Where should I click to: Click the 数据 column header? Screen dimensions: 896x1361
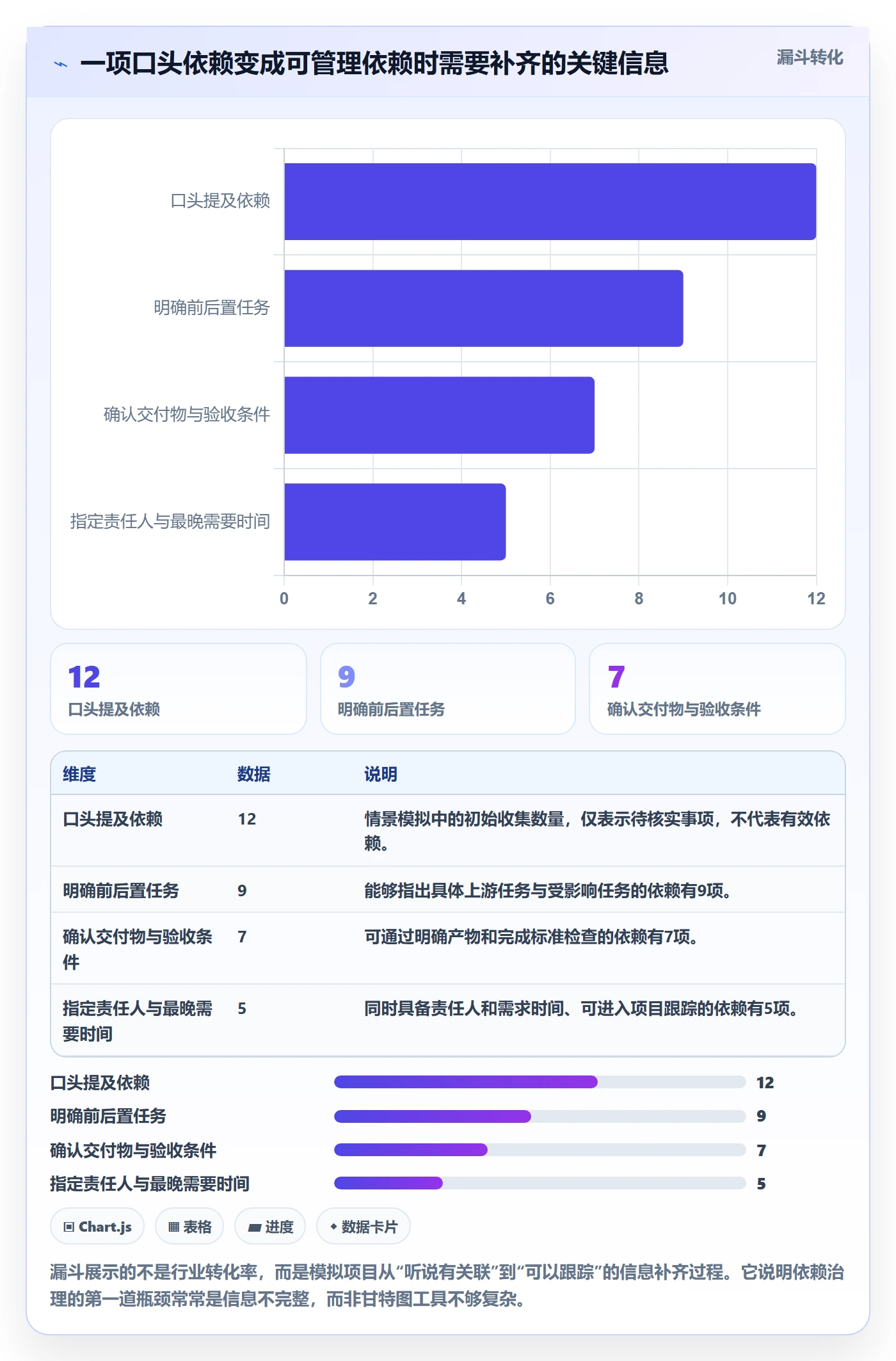point(254,774)
